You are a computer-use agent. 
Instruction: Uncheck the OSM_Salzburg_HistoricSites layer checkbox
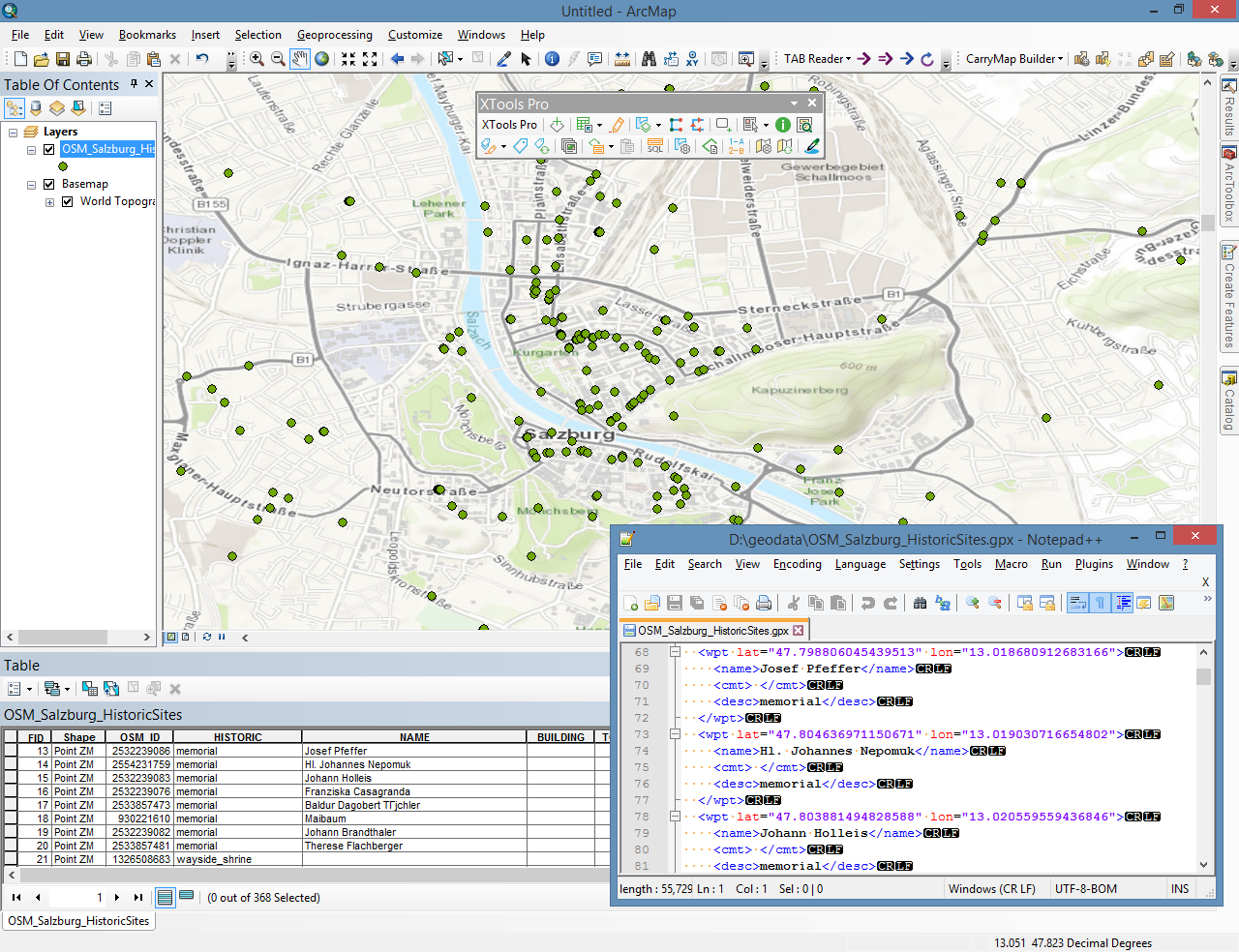tap(48, 149)
